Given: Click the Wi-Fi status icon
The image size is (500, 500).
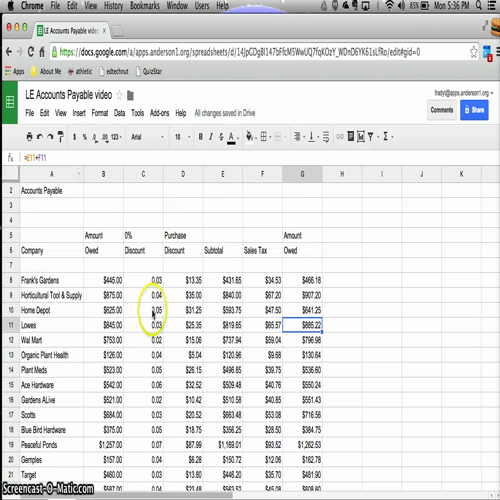Looking at the screenshot, I should coord(389,6).
